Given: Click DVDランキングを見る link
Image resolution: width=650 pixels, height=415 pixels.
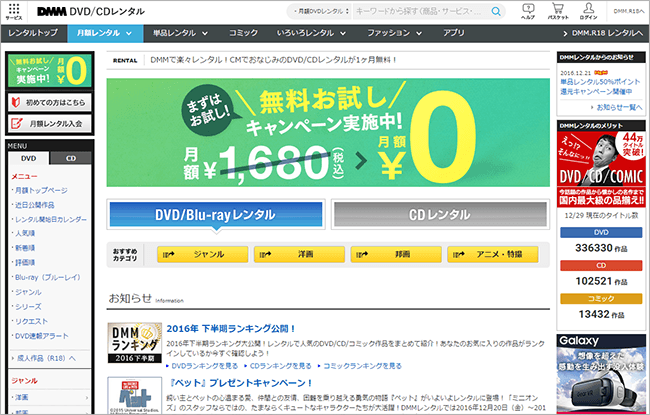Looking at the screenshot, I should (x=205, y=366).
